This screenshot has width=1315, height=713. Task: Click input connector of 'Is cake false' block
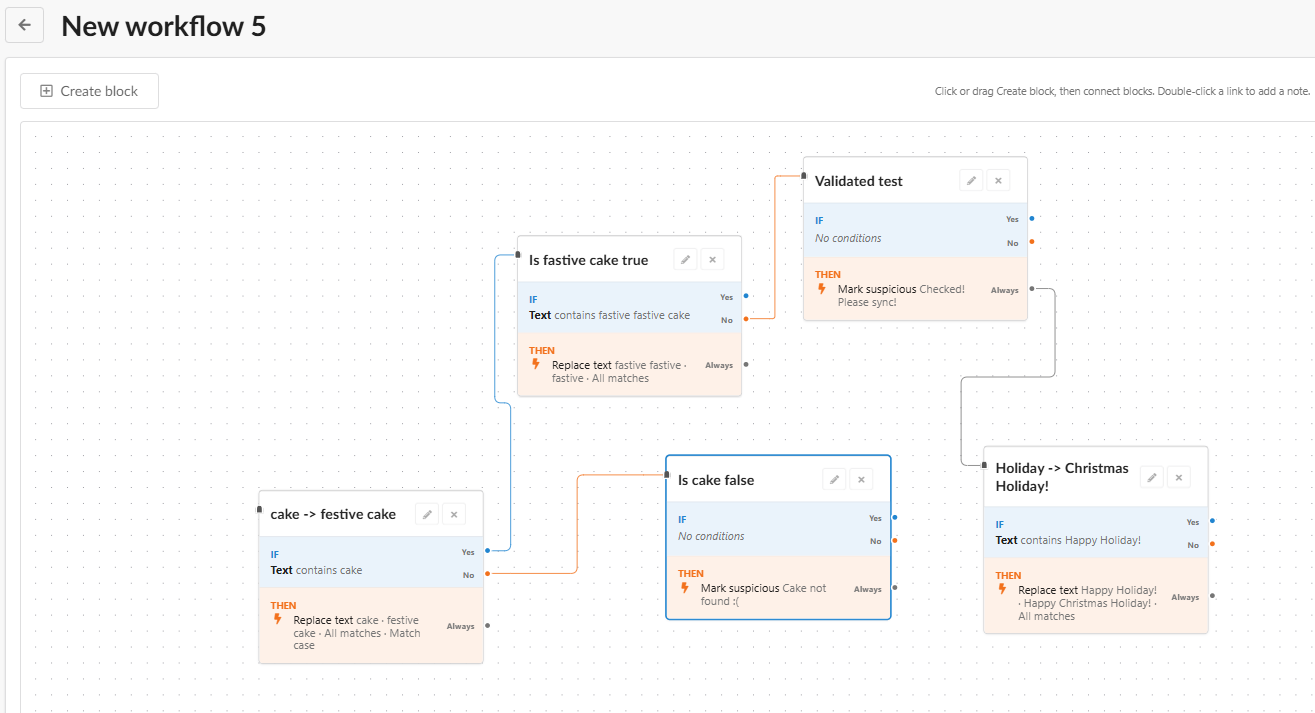(667, 475)
